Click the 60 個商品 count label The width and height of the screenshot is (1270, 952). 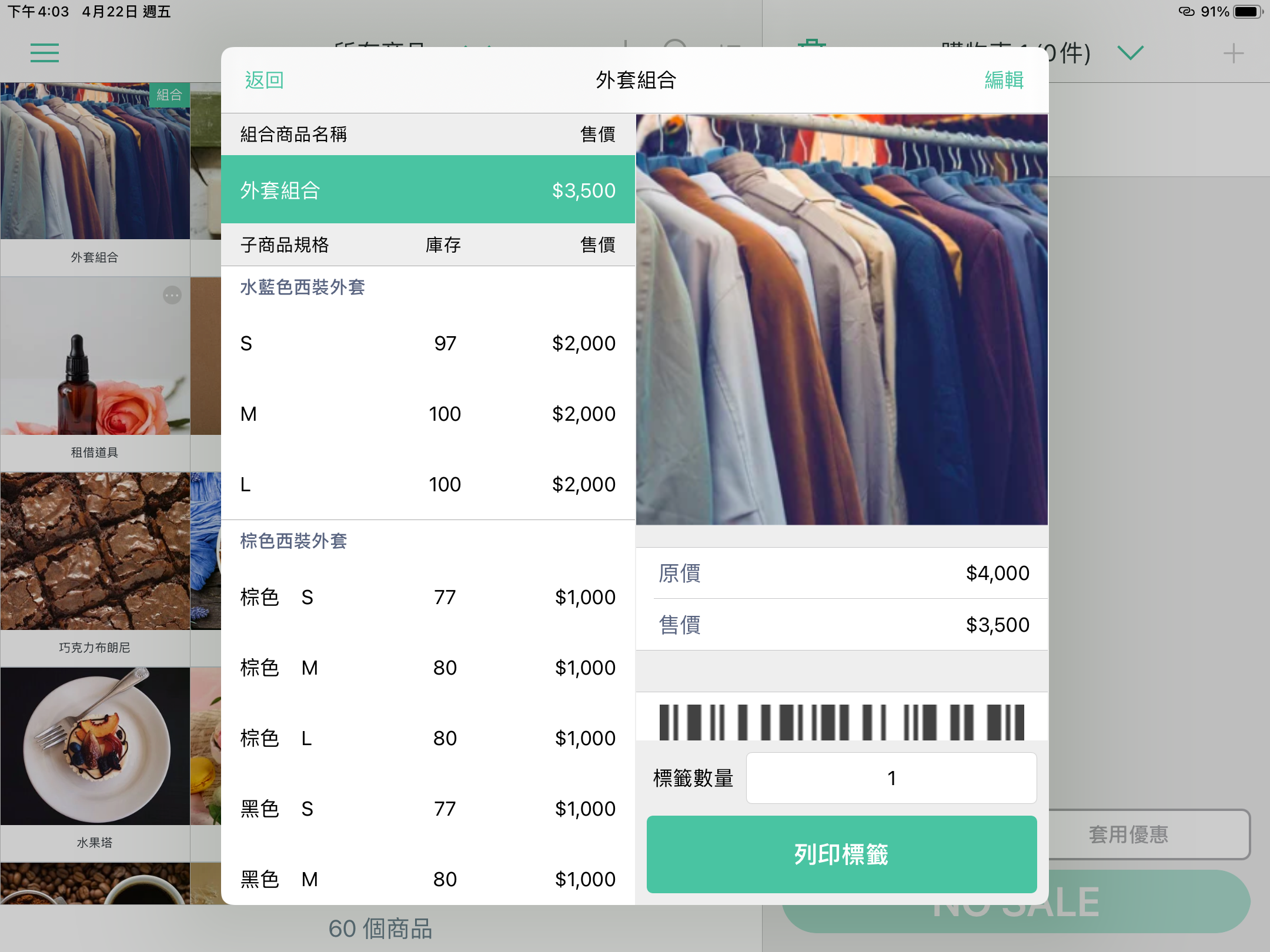pos(380,929)
